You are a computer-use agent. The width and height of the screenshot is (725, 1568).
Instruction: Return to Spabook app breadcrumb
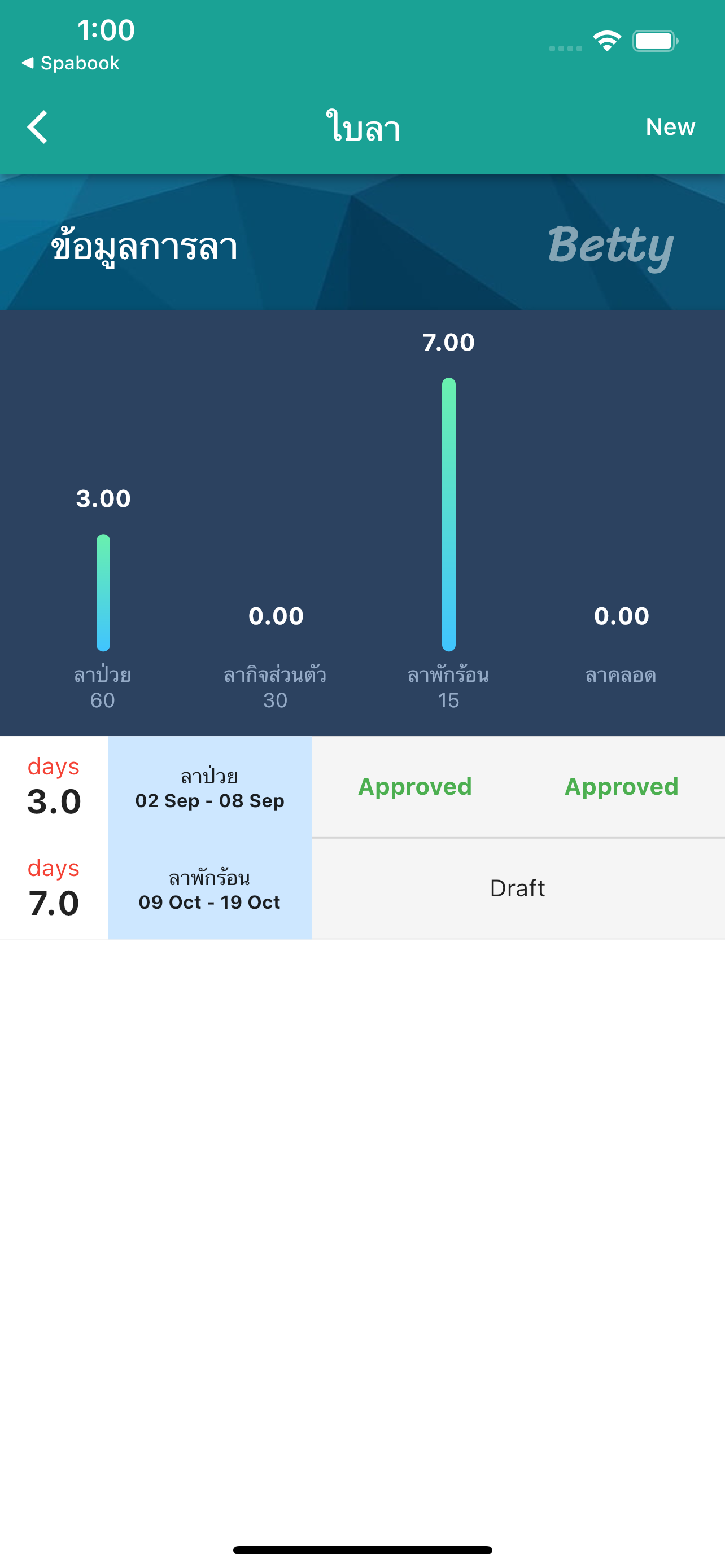pos(71,63)
